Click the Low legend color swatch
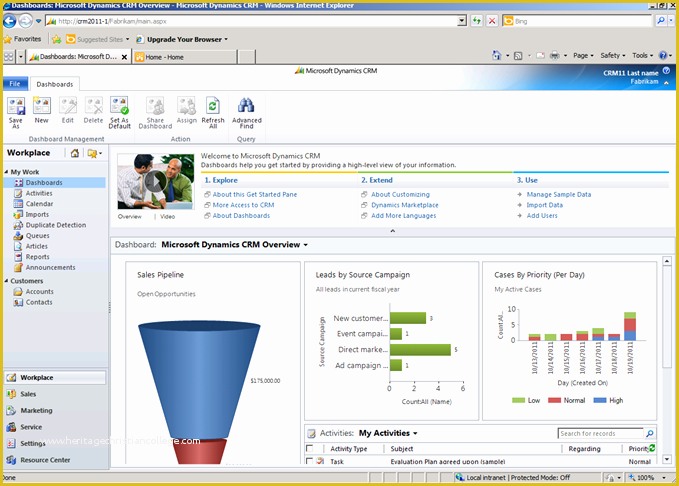 [518, 400]
